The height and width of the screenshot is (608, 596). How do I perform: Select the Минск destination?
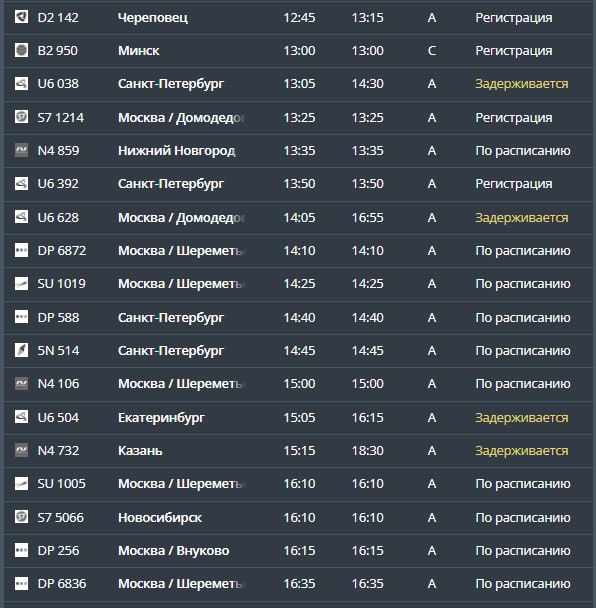pos(139,51)
